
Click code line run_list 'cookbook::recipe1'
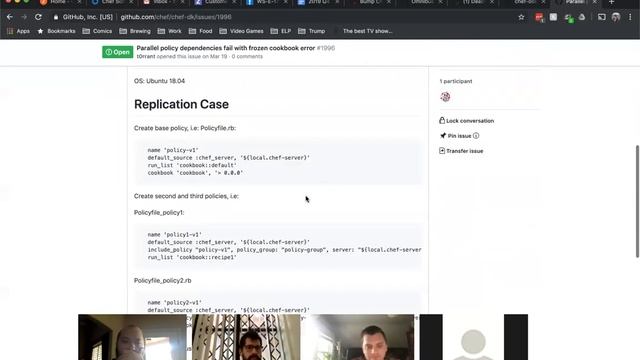pyautogui.click(x=192, y=258)
